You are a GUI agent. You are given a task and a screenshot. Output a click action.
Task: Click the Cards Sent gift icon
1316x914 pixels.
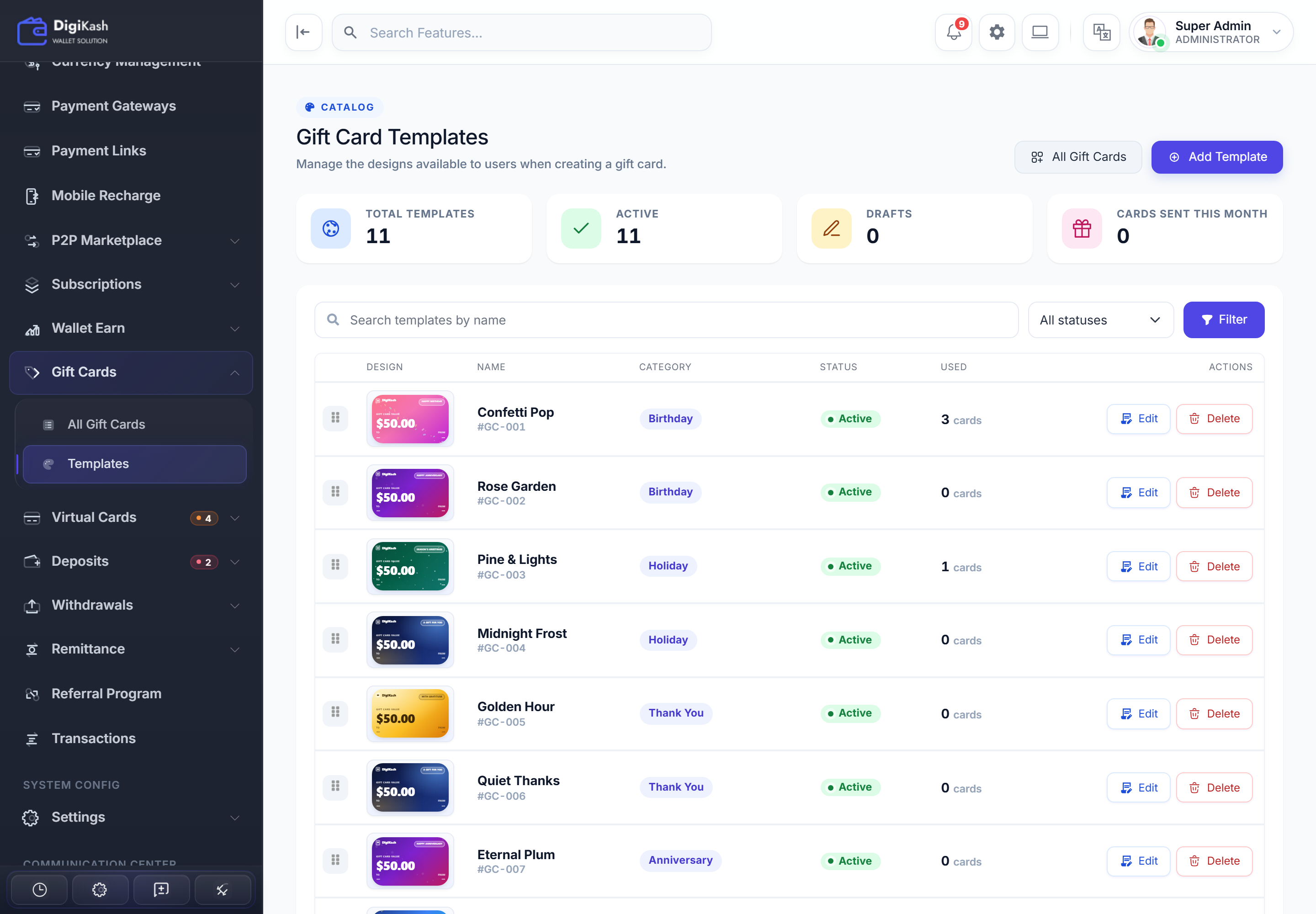[x=1082, y=228]
